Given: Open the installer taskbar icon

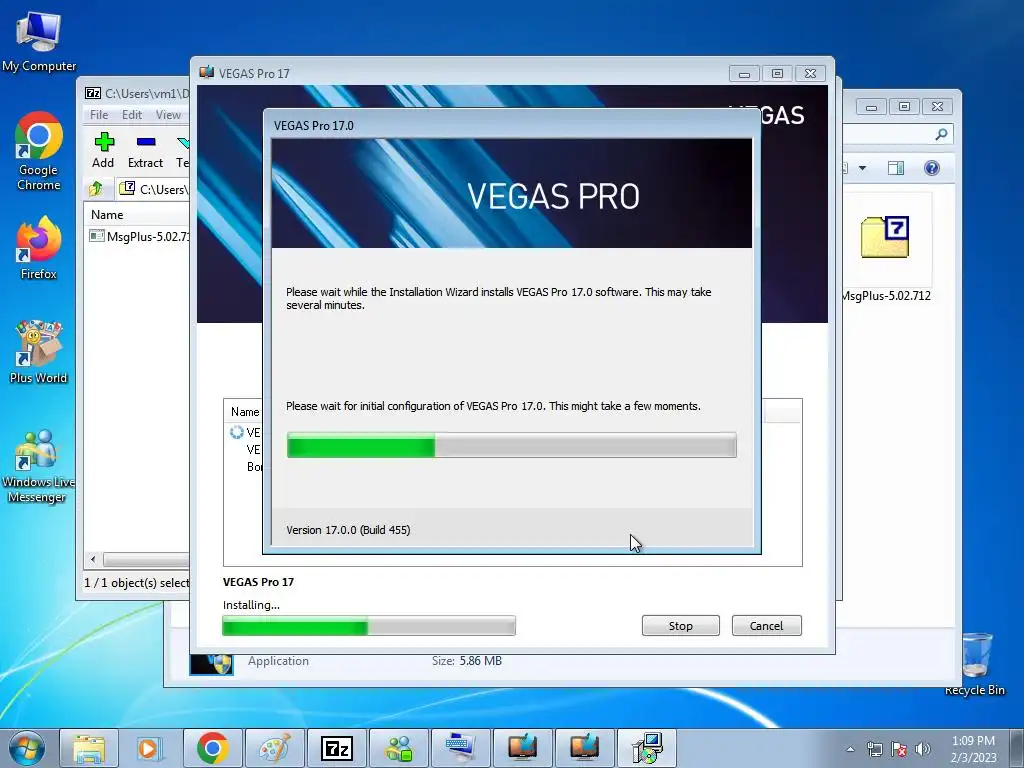Looking at the screenshot, I should click(x=647, y=748).
